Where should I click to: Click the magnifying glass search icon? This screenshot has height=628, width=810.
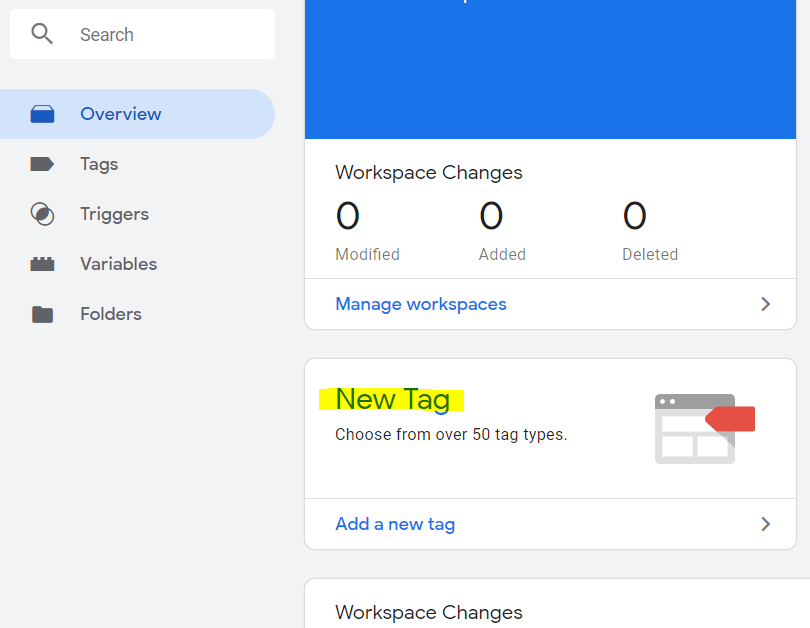tap(42, 34)
